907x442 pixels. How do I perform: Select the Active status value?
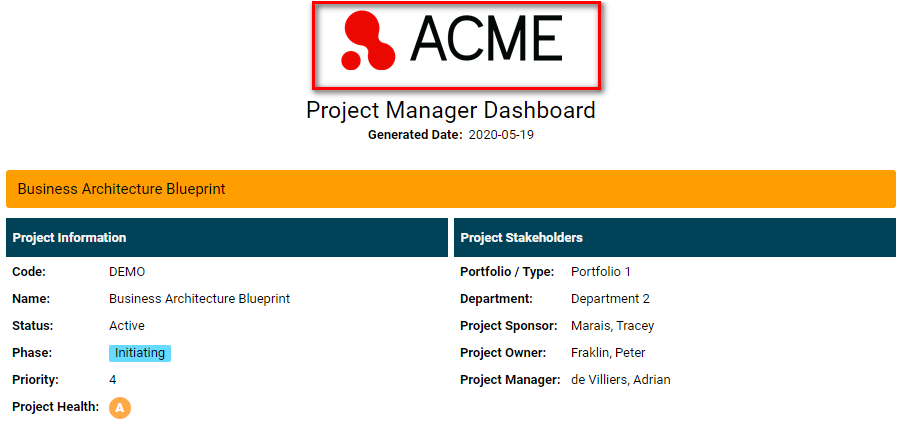point(127,326)
